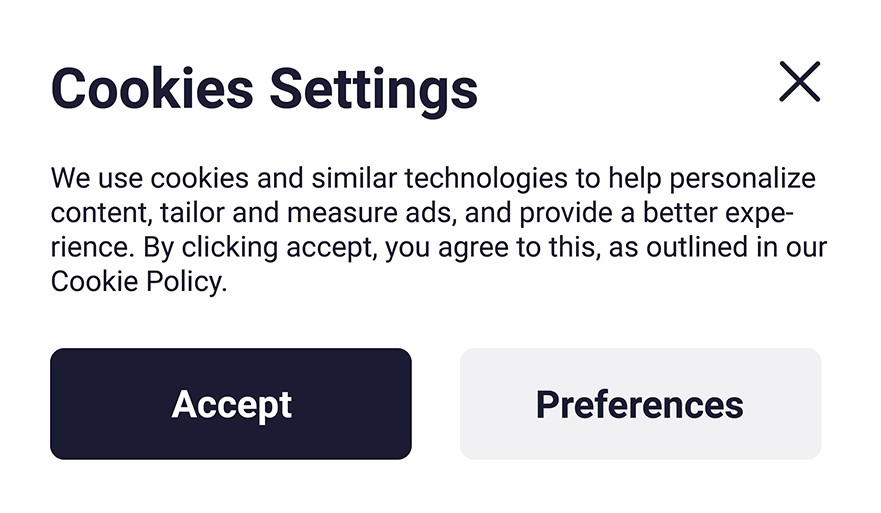
Task: Hit the cross icon beside the title
Action: tap(799, 82)
